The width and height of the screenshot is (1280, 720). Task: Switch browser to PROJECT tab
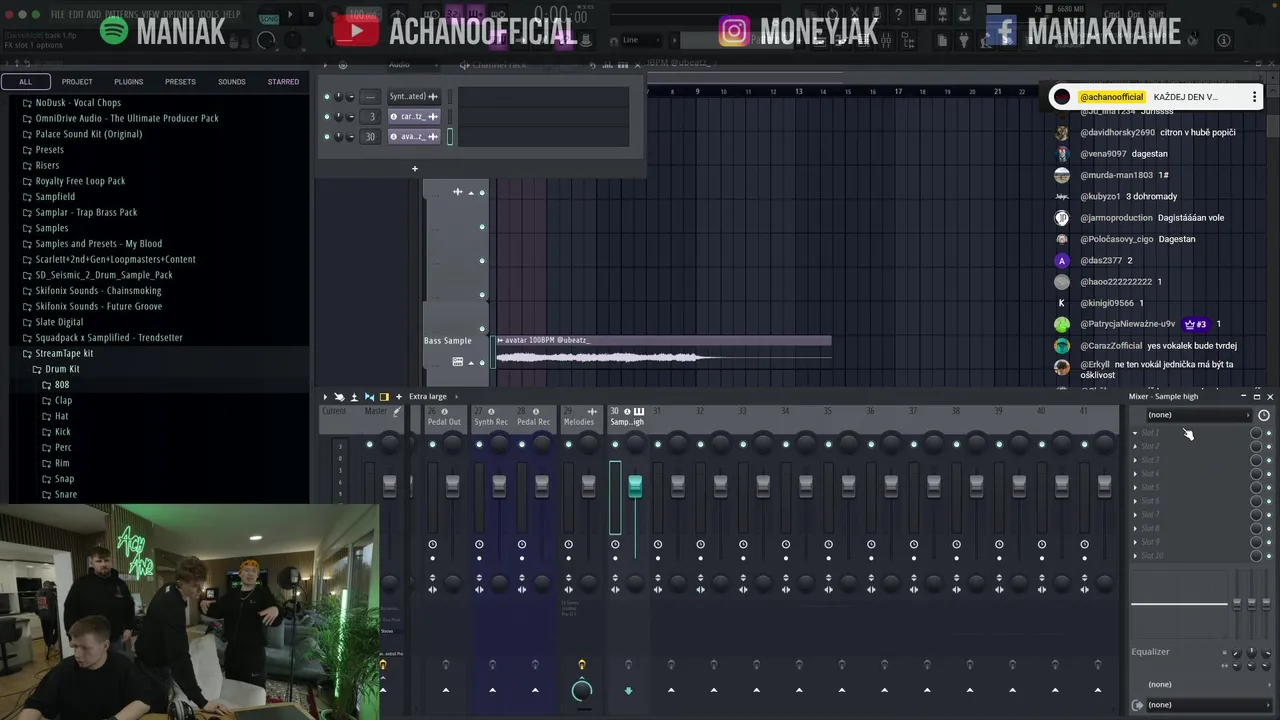pyautogui.click(x=77, y=82)
